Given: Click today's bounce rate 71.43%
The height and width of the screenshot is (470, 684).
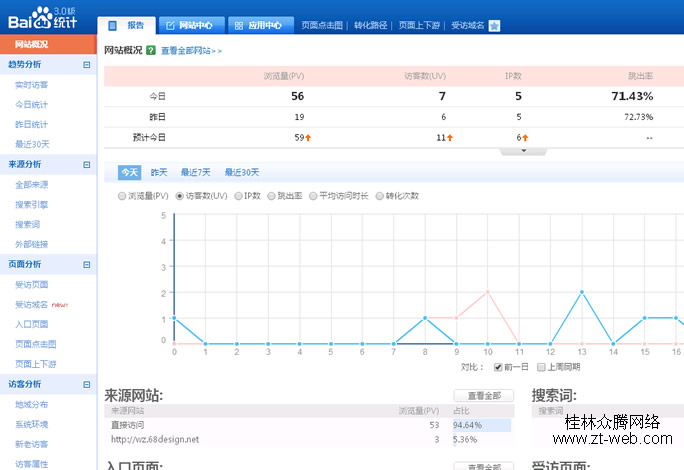Looking at the screenshot, I should point(632,96).
